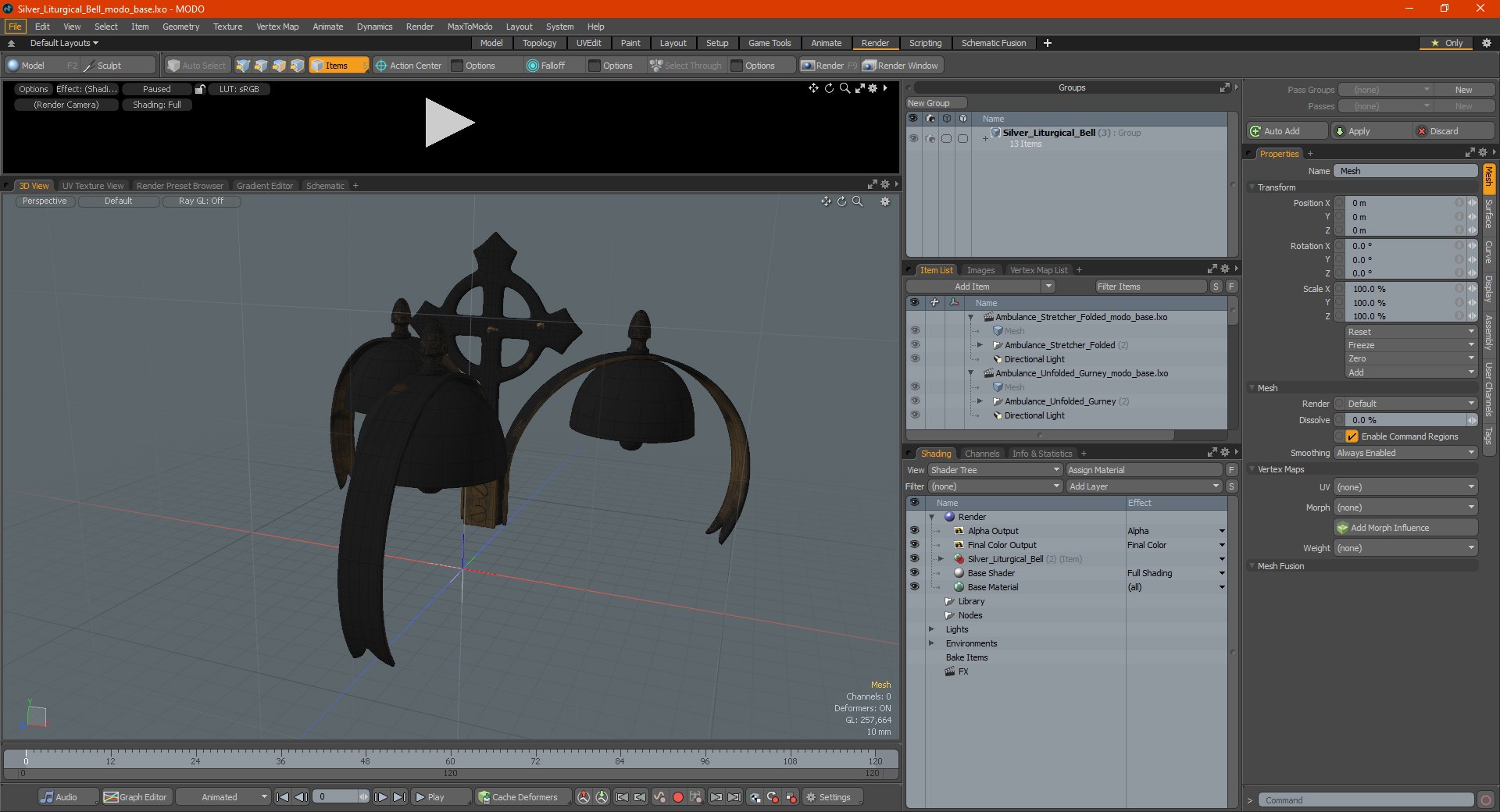1500x812 pixels.
Task: Open Action Center tool
Action: point(409,66)
